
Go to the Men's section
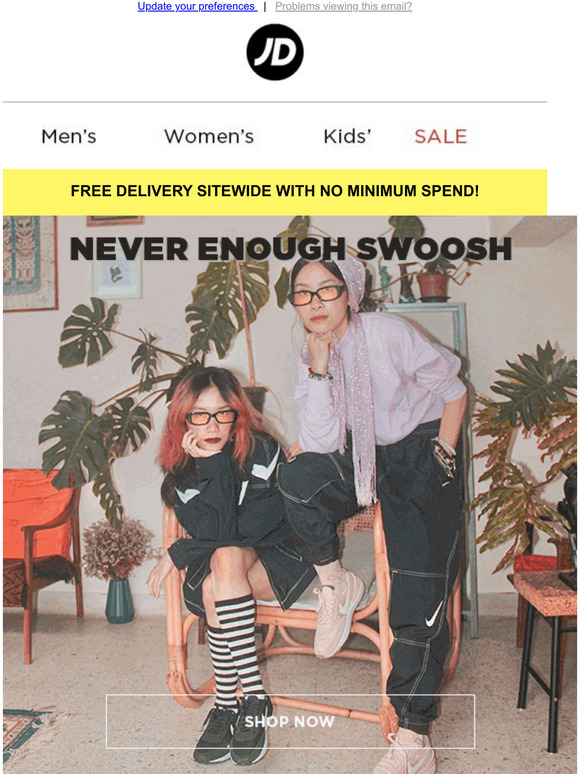pyautogui.click(x=69, y=136)
